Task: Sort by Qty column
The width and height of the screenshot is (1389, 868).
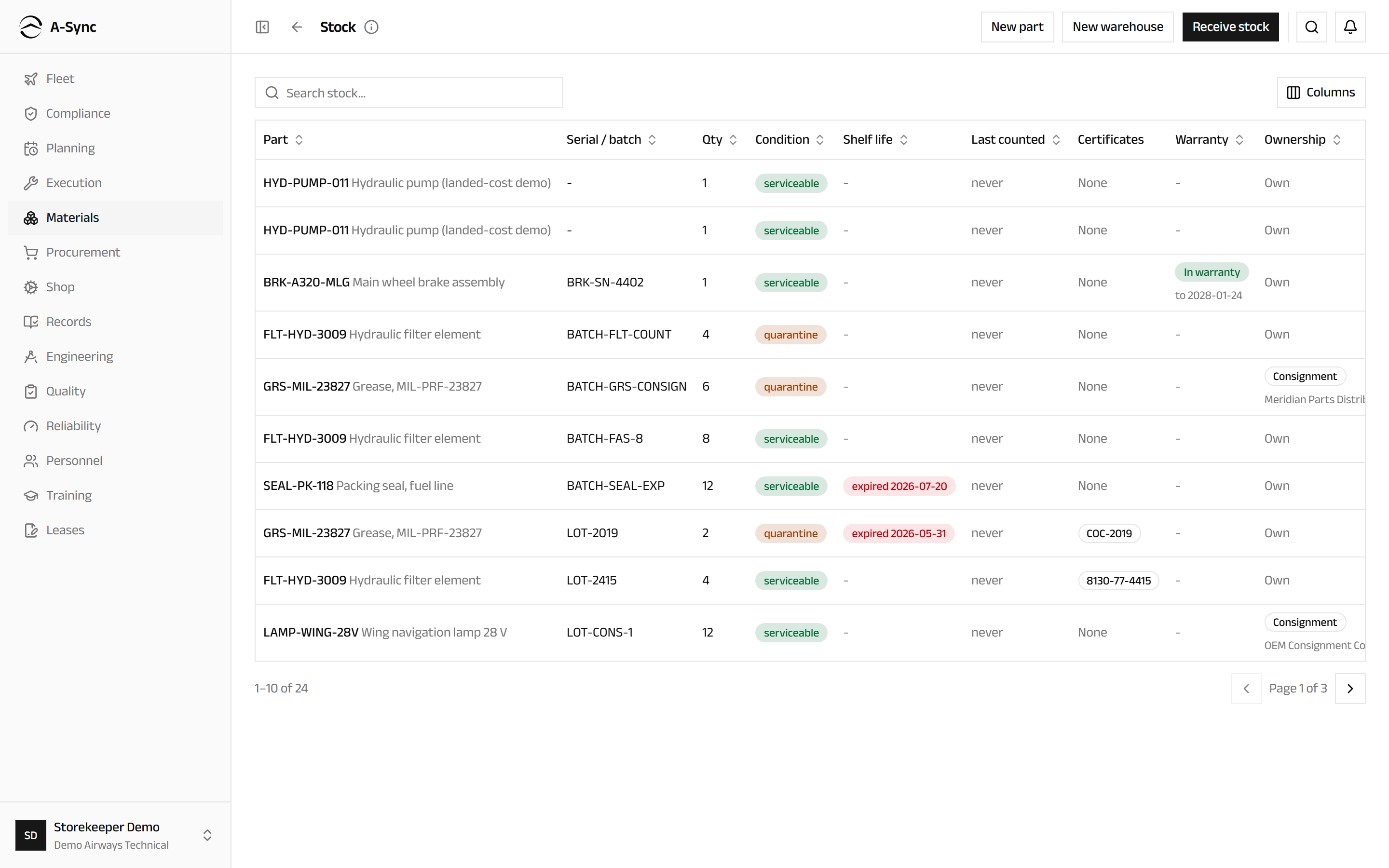Action: pyautogui.click(x=719, y=139)
